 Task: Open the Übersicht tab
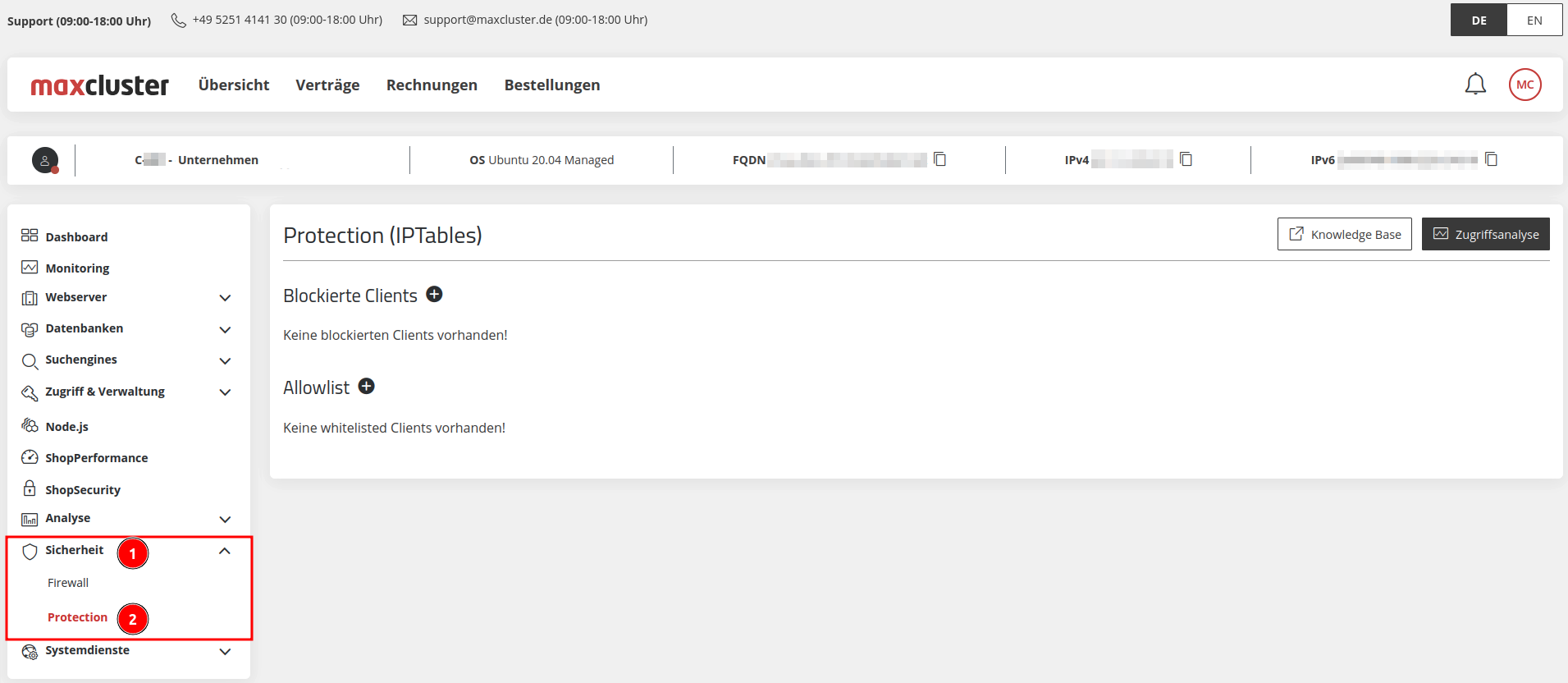pyautogui.click(x=234, y=85)
